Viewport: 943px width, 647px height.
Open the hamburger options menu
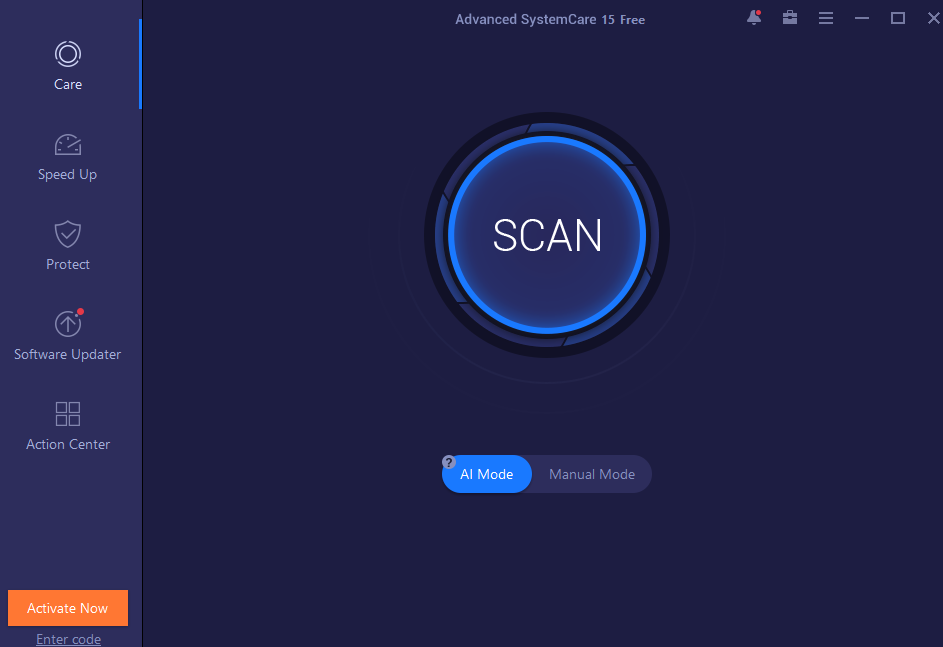pyautogui.click(x=826, y=18)
